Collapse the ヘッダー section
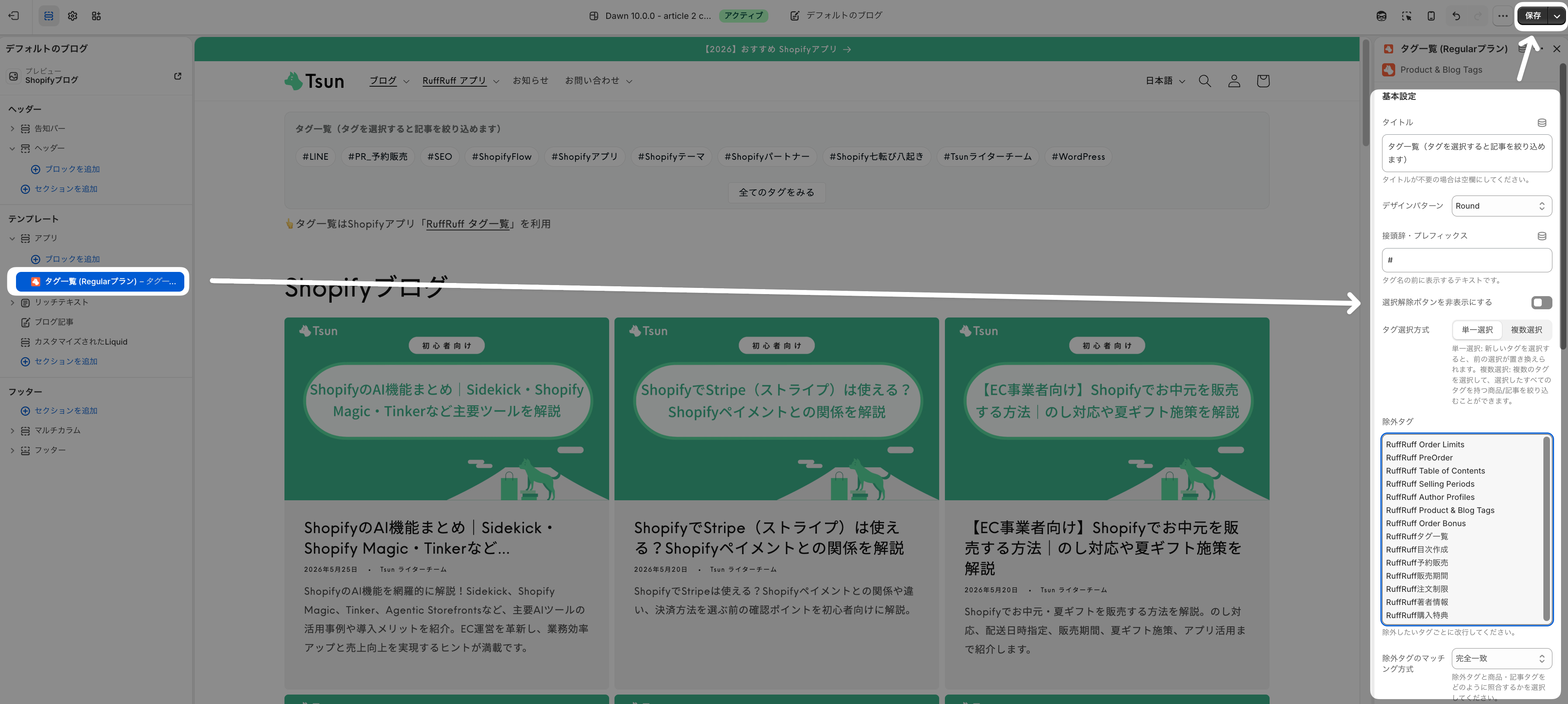This screenshot has height=704, width=1568. (x=12, y=149)
